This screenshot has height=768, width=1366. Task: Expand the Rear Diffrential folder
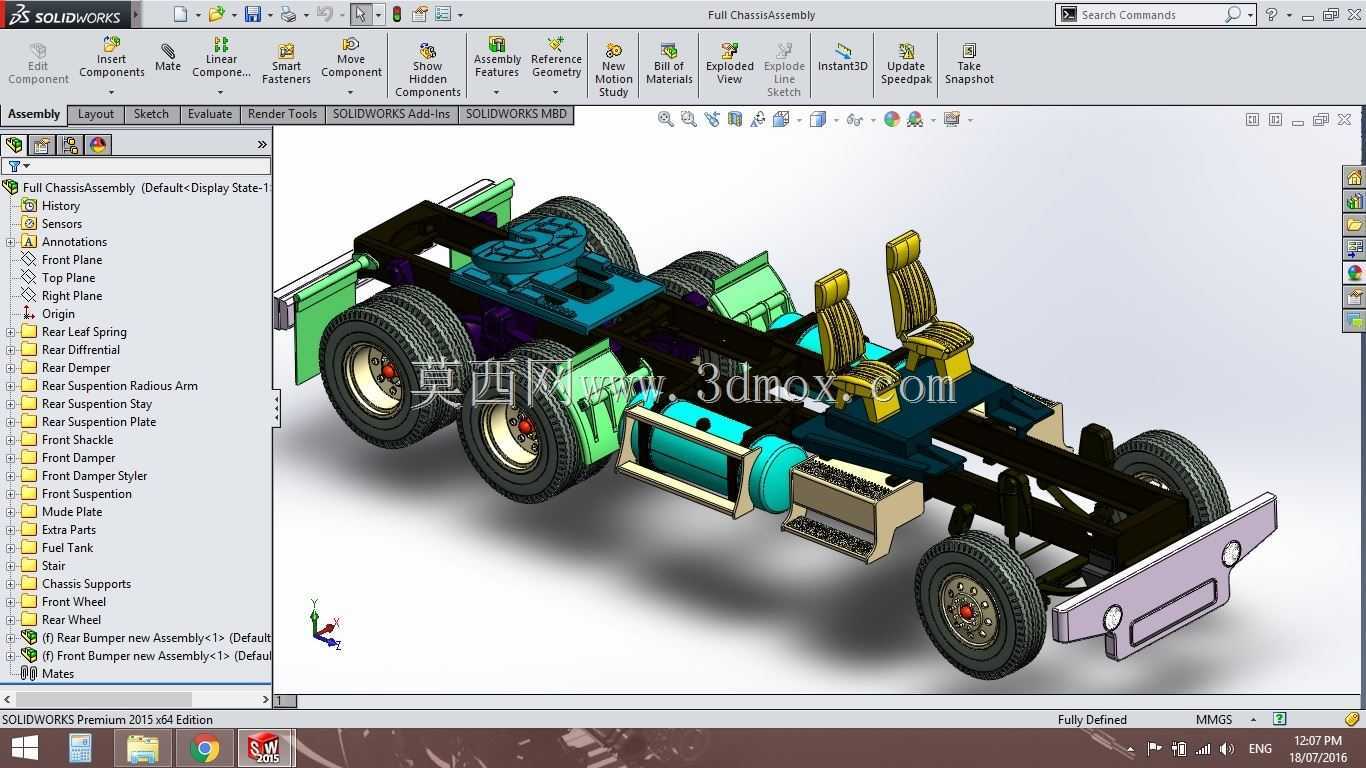coord(11,350)
